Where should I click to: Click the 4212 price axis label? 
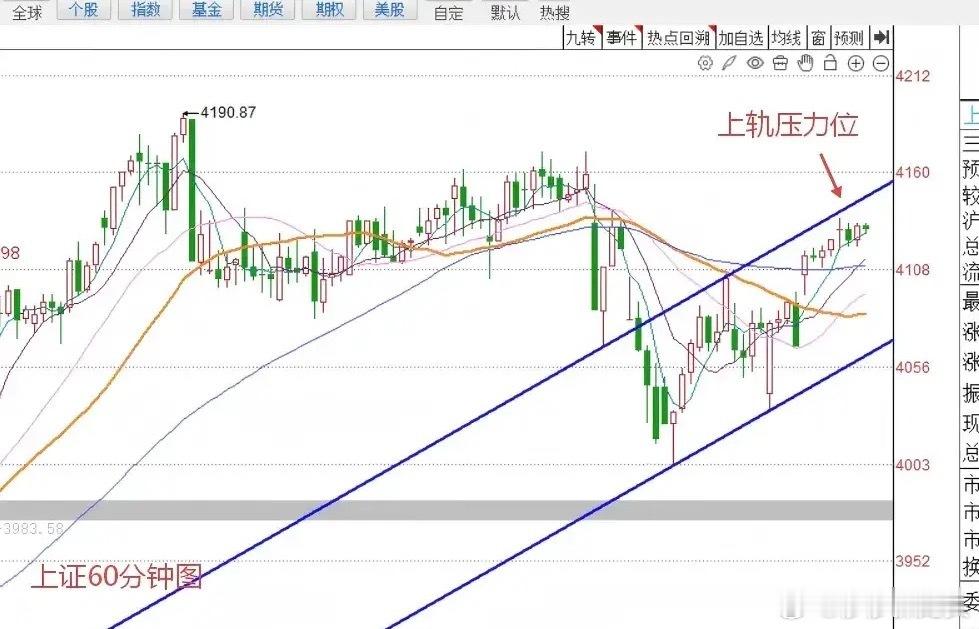pyautogui.click(x=912, y=76)
